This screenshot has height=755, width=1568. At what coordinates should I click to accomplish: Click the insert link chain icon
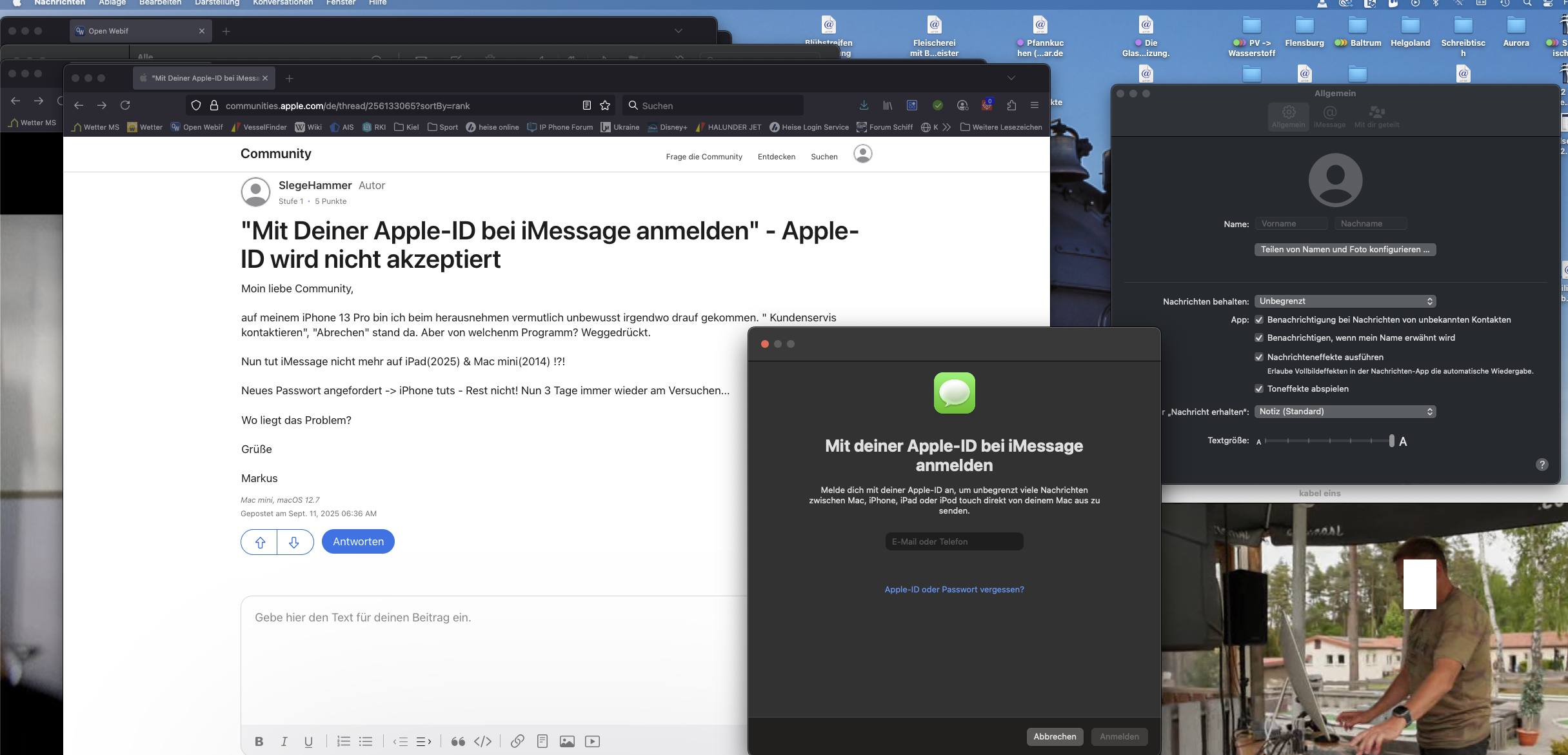click(x=517, y=741)
